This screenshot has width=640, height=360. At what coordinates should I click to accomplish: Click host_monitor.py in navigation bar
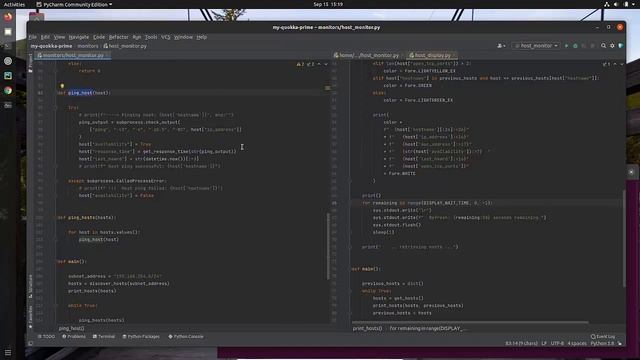[125, 46]
